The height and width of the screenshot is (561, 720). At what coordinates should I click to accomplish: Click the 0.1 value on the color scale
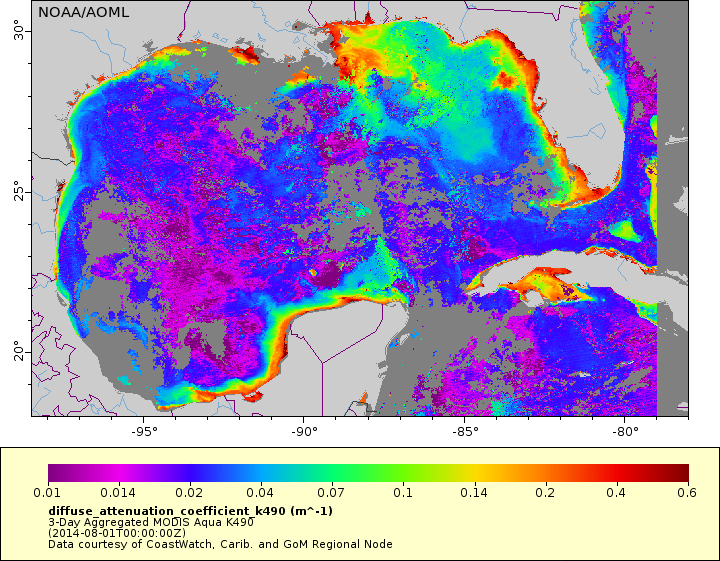[x=403, y=493]
